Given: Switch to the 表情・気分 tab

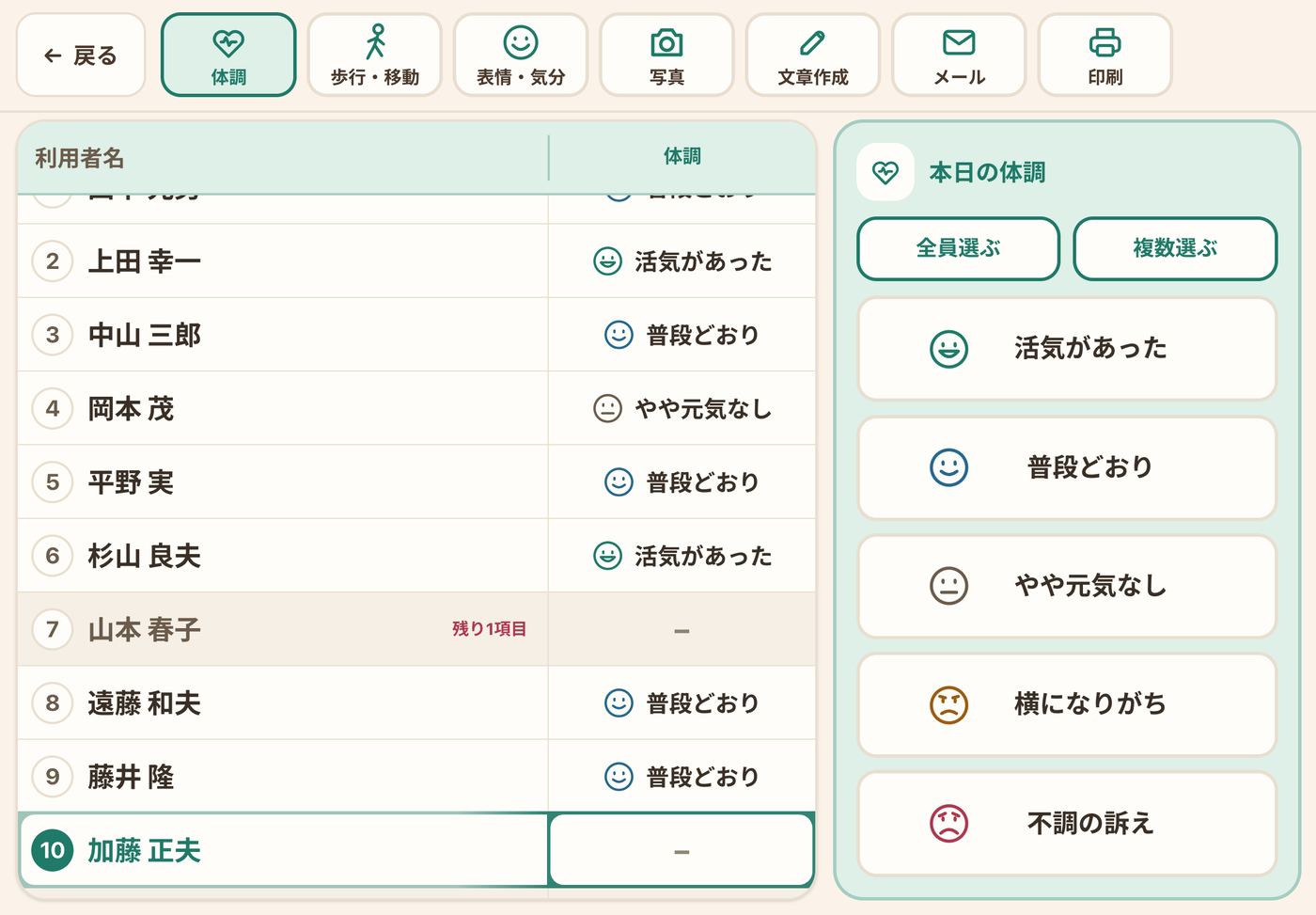Looking at the screenshot, I should (521, 55).
